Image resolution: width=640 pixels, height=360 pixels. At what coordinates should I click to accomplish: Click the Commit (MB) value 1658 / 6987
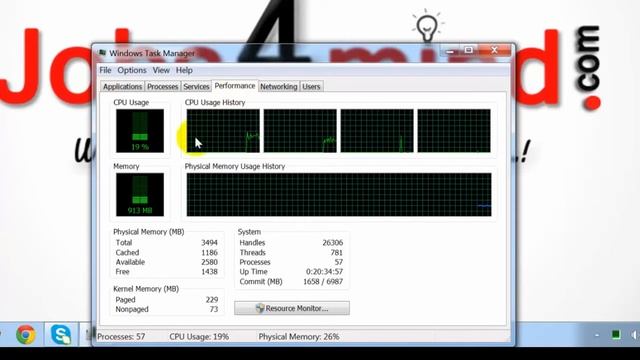click(323, 282)
